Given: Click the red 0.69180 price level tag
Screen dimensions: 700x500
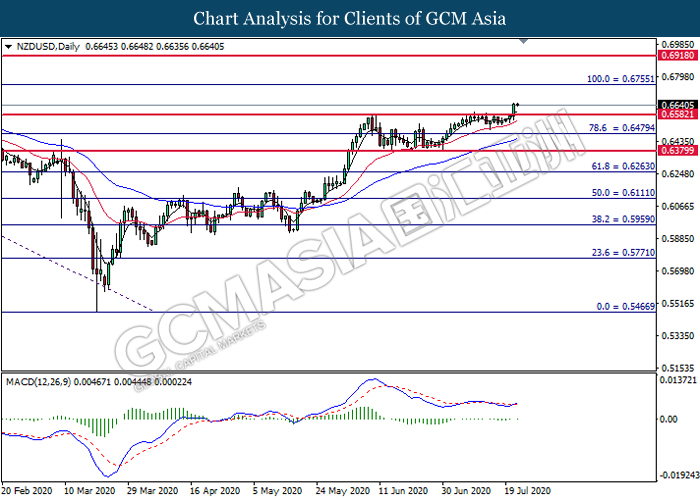Looking at the screenshot, I should click(x=677, y=57).
